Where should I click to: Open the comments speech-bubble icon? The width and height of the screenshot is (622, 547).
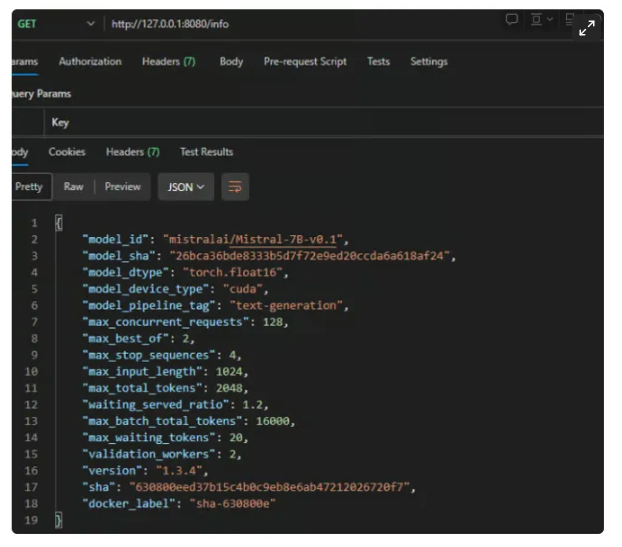pos(511,19)
